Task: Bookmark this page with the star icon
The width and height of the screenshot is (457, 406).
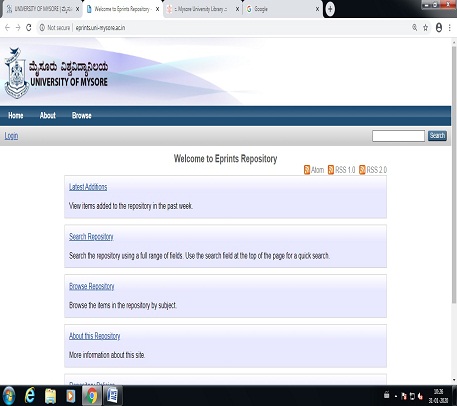Action: (x=425, y=28)
